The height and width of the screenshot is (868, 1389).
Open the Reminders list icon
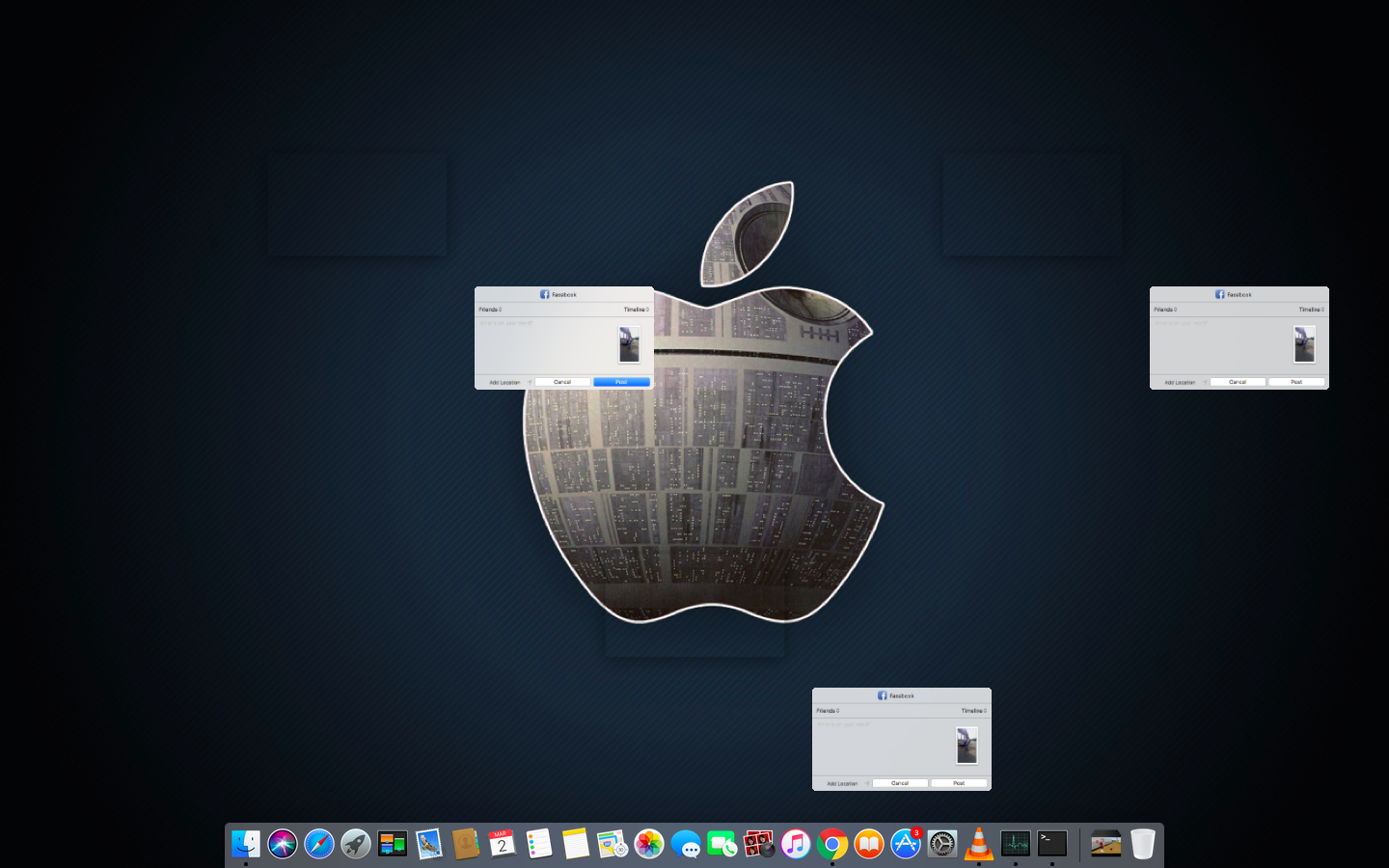click(539, 844)
